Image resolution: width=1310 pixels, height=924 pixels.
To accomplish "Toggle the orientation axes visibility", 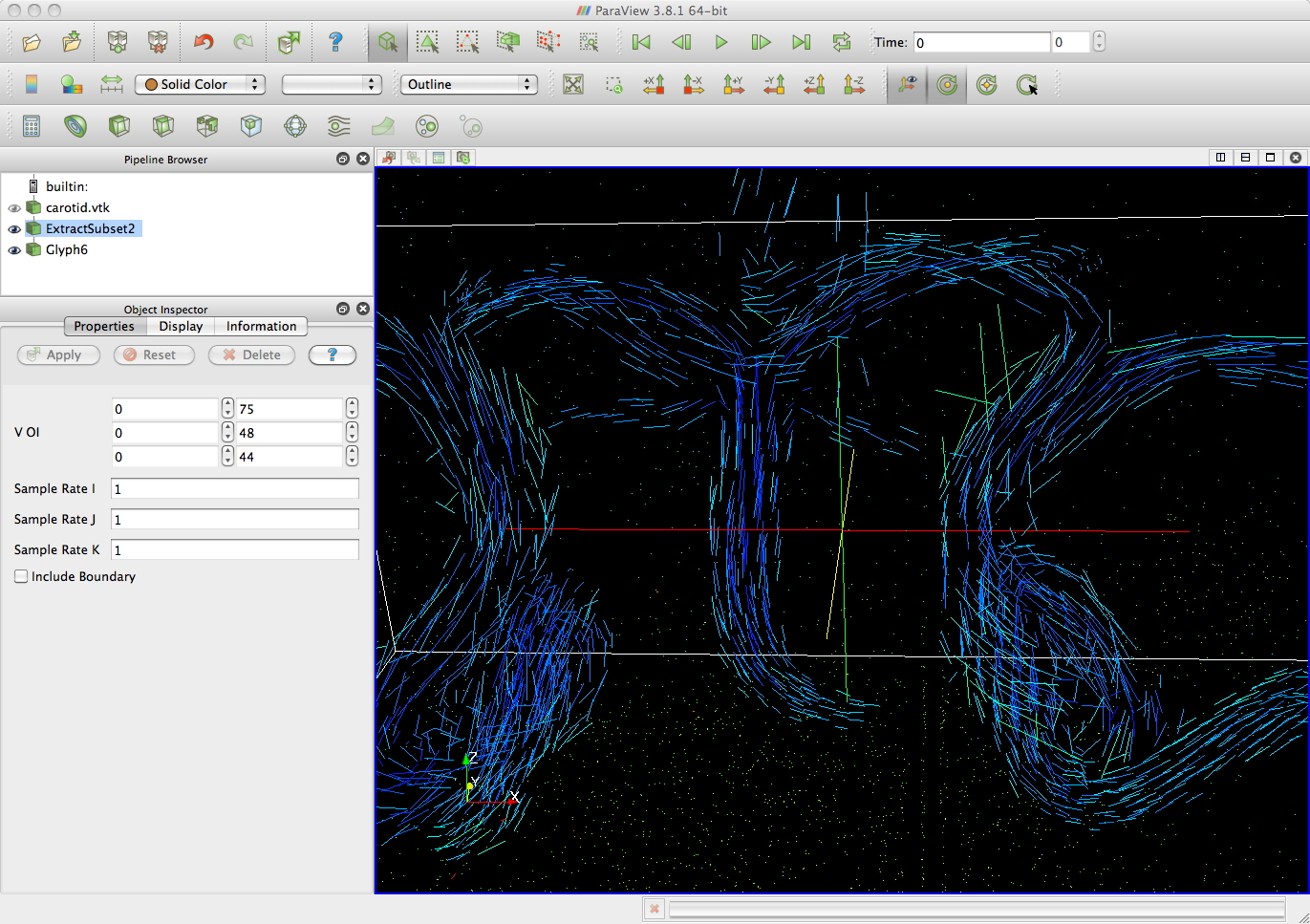I will click(907, 84).
